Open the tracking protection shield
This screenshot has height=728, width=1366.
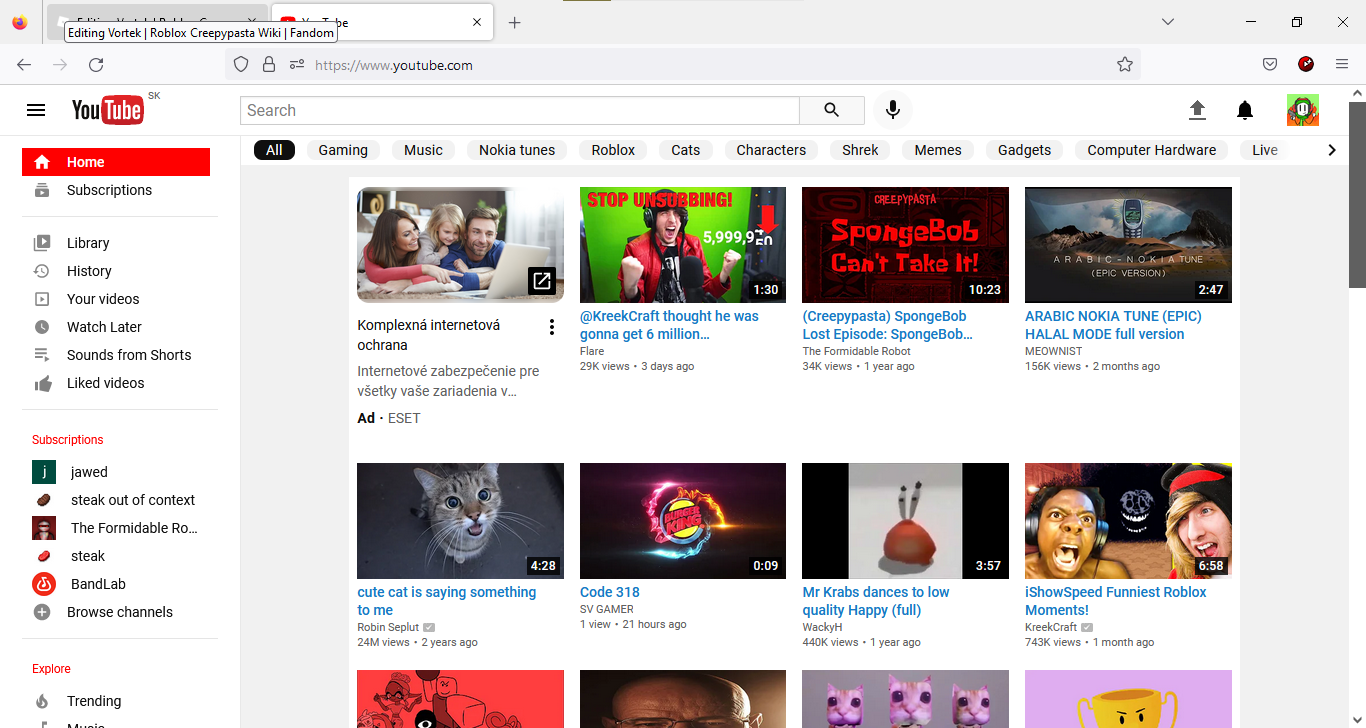(x=240, y=65)
